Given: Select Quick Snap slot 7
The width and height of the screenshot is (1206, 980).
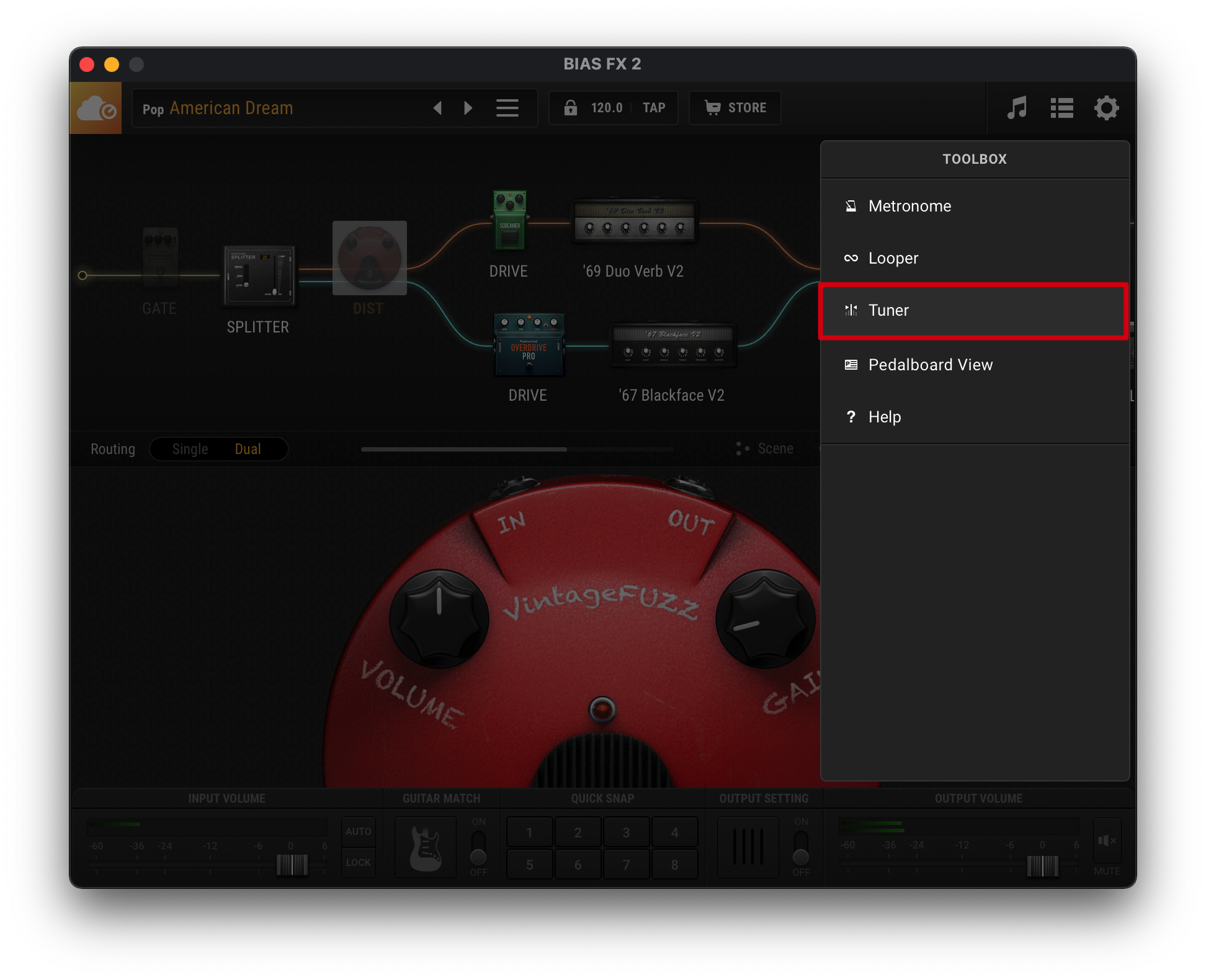Looking at the screenshot, I should tap(626, 865).
